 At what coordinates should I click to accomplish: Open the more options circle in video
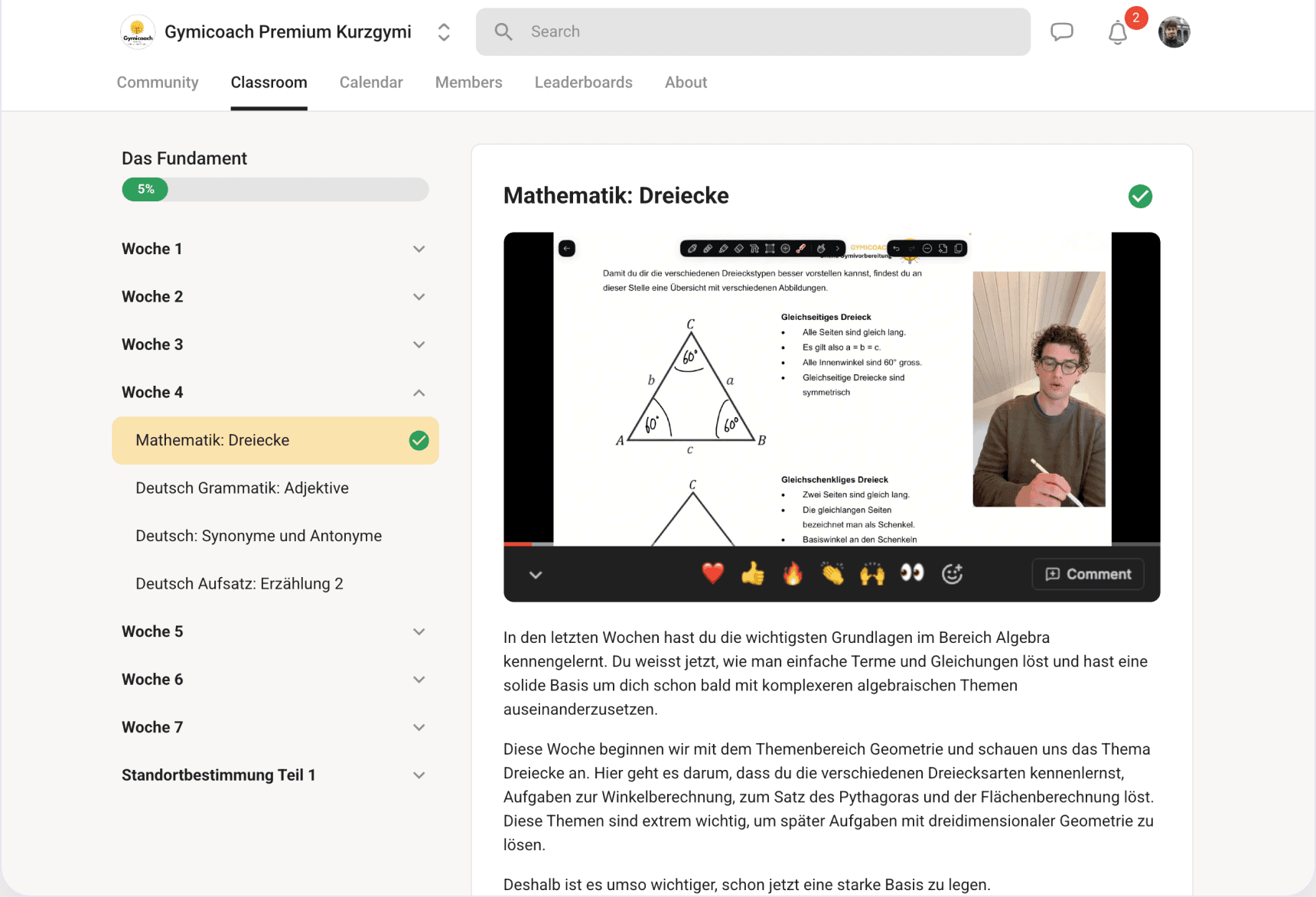[927, 249]
